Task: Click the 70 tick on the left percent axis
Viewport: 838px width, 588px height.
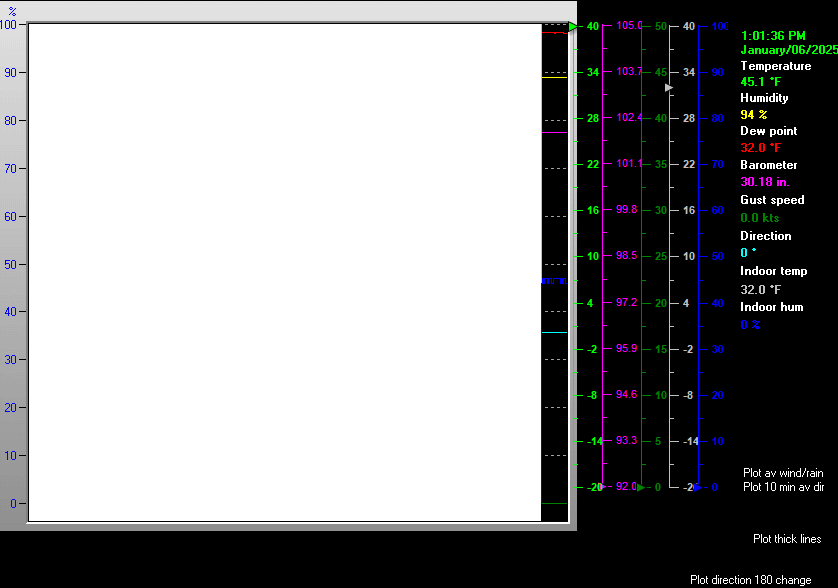Action: 10,169
